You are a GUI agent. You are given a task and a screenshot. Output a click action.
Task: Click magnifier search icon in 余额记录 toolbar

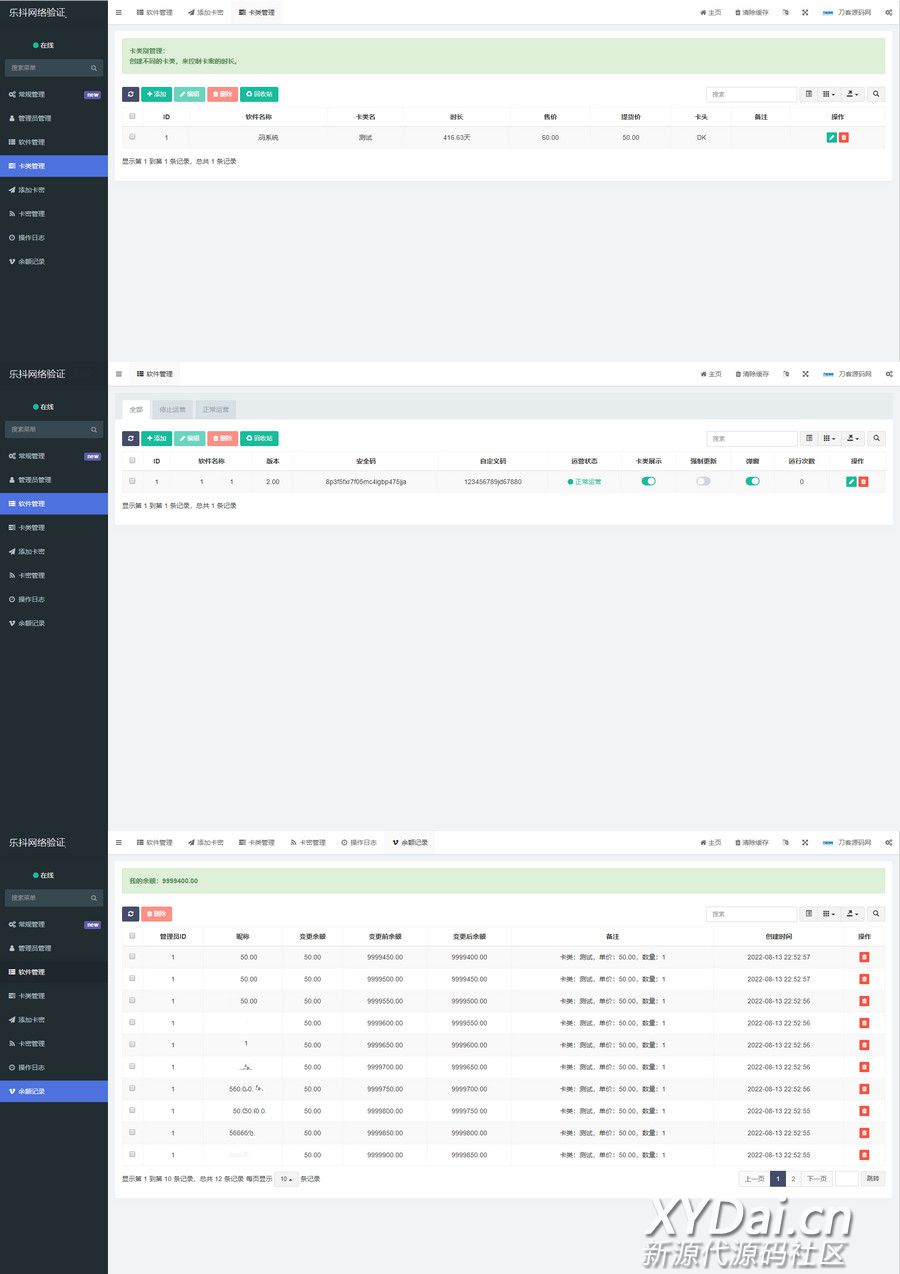click(876, 914)
